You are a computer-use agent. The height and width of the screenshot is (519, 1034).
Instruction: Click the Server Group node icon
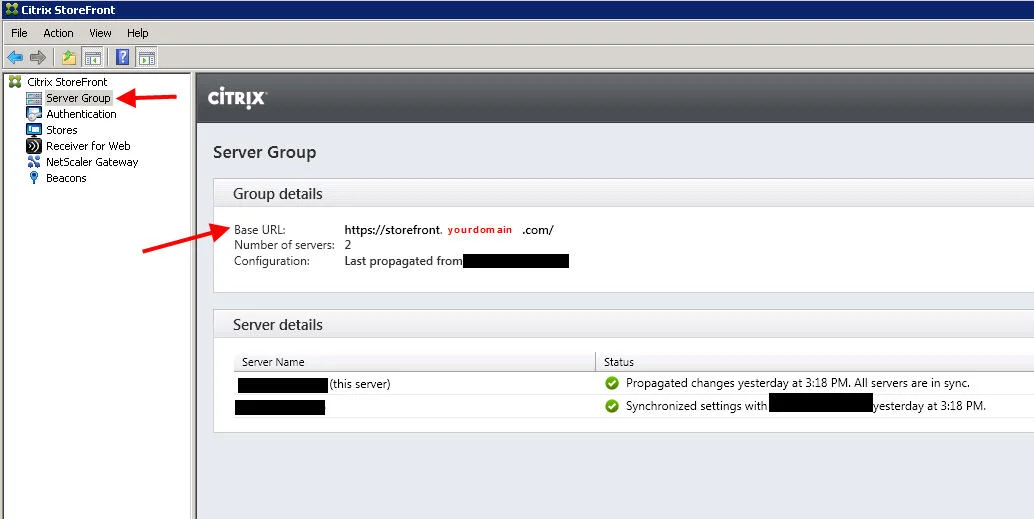pyautogui.click(x=34, y=98)
